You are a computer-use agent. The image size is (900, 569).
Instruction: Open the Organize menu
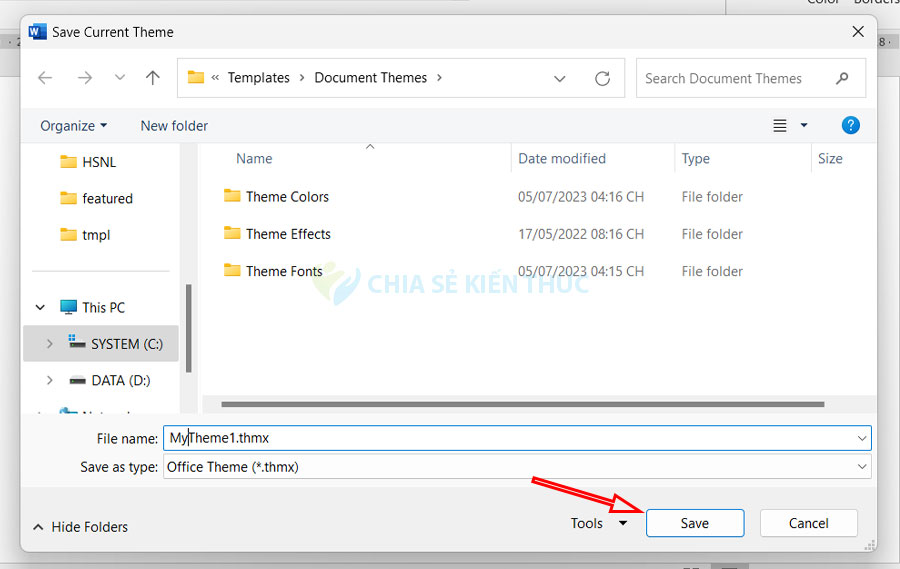tap(73, 126)
